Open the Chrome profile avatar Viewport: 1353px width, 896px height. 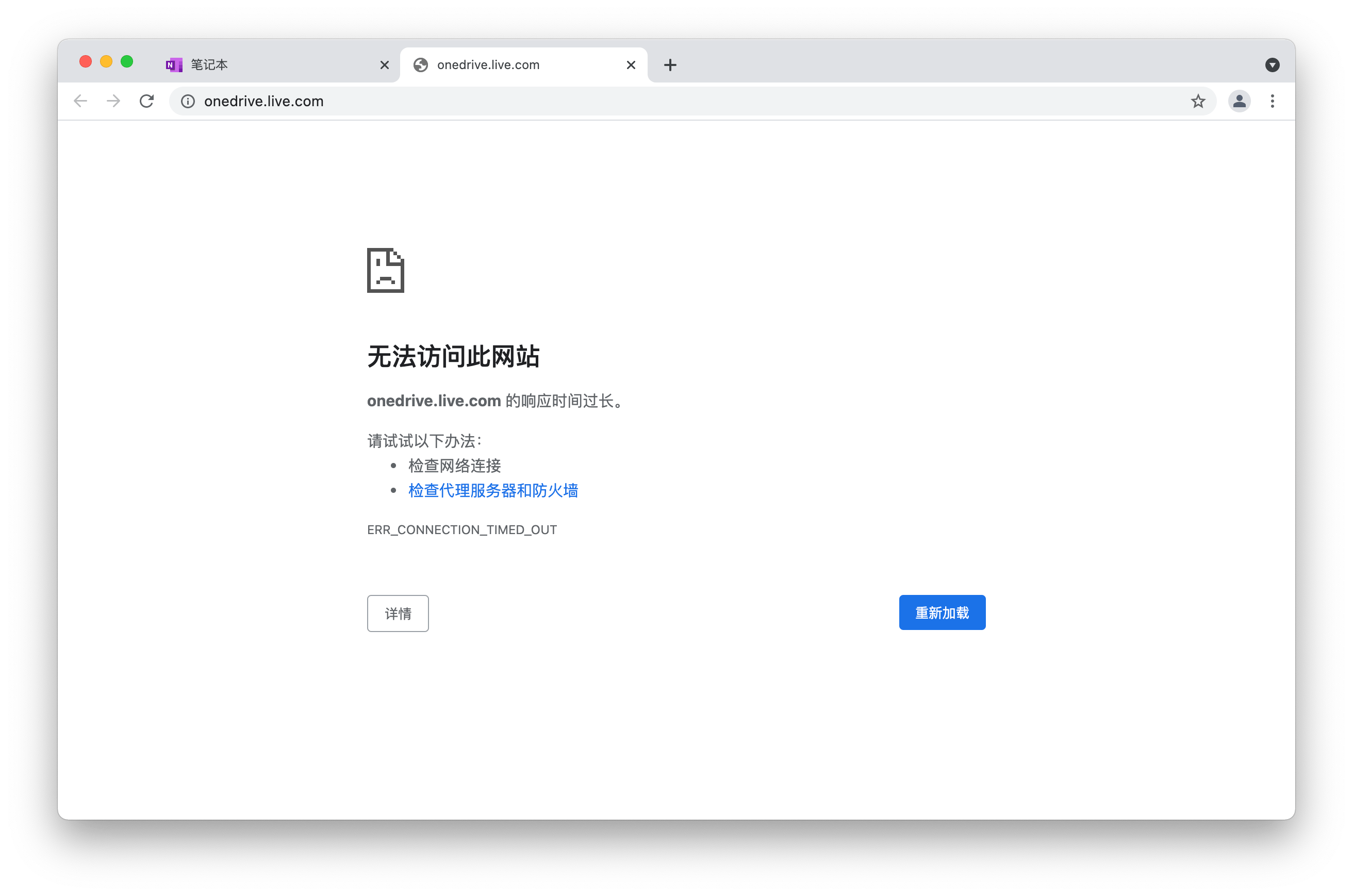pos(1239,101)
